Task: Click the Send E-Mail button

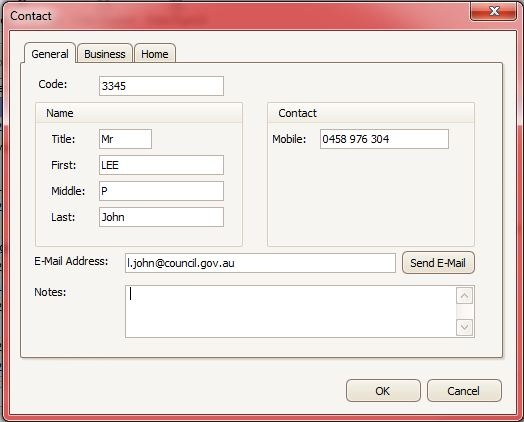Action: point(438,263)
